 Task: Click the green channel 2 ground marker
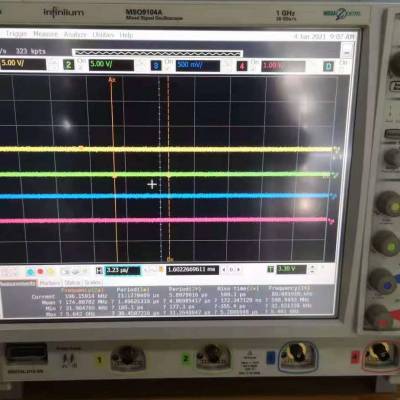pyautogui.click(x=335, y=175)
